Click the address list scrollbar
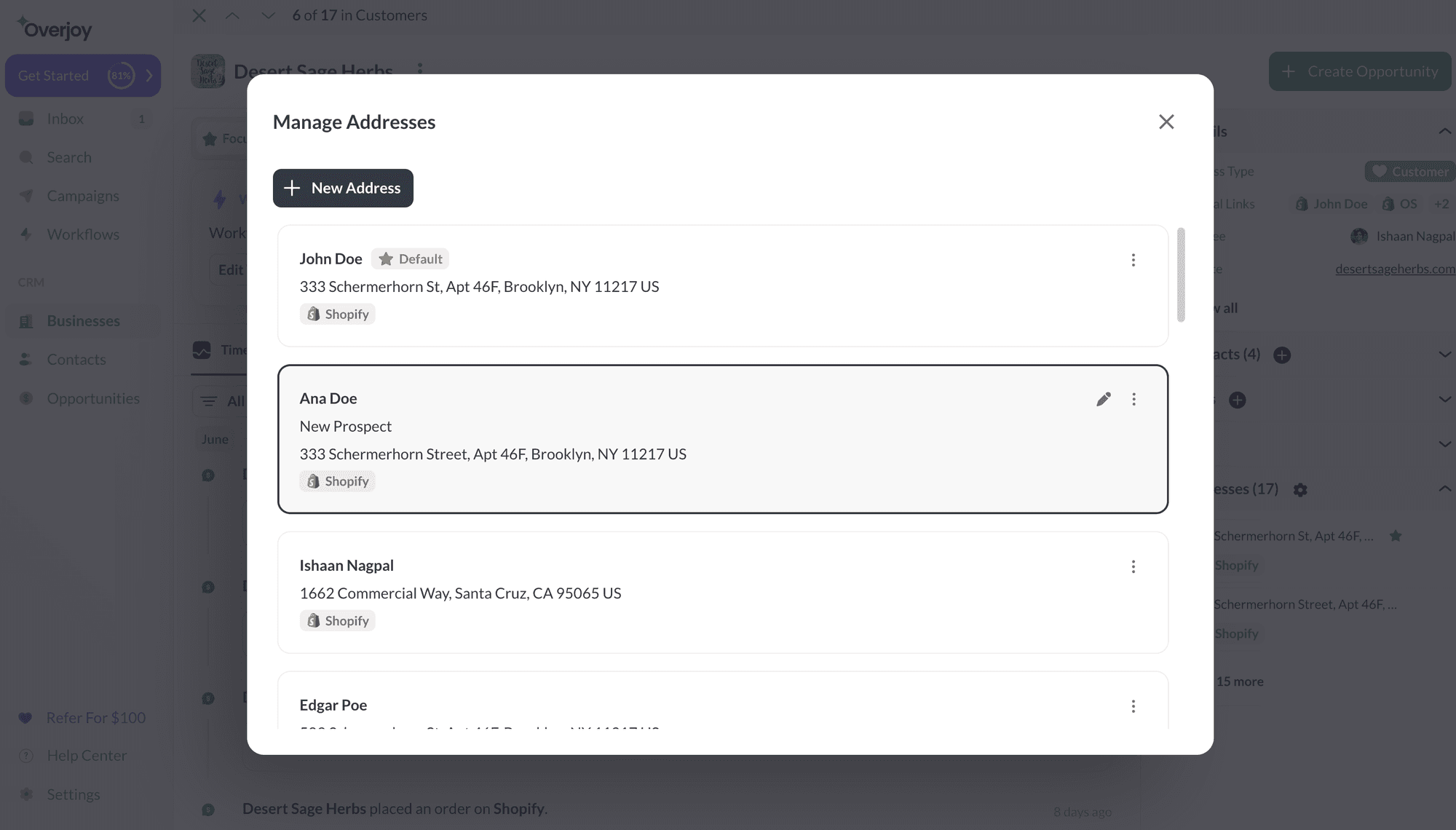 point(1181,274)
